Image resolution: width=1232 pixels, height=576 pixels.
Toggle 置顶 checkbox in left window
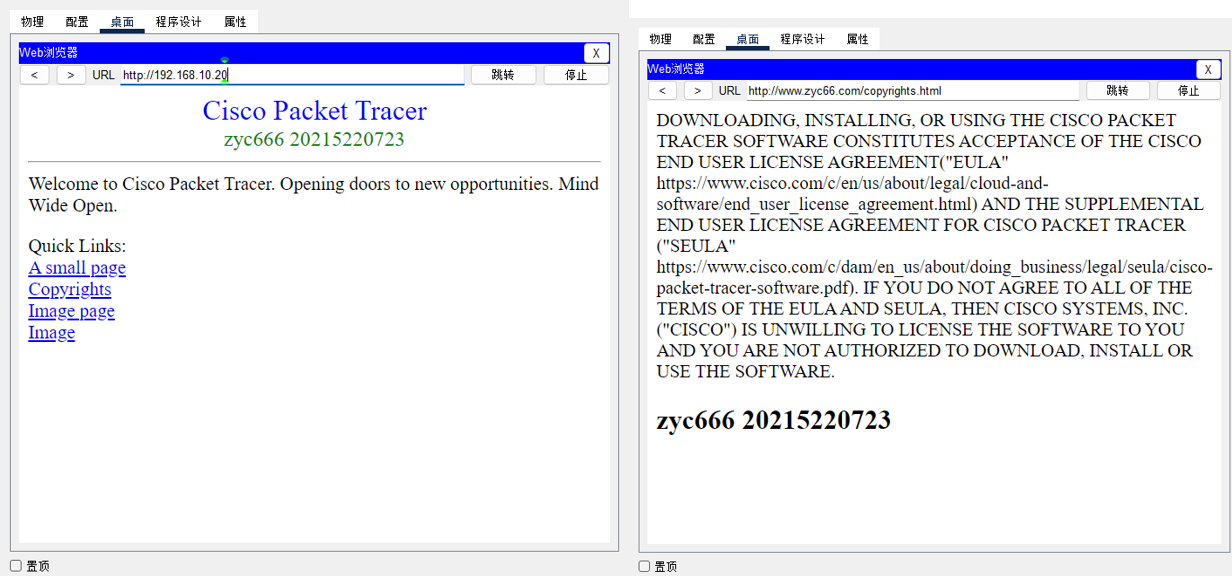[16, 566]
